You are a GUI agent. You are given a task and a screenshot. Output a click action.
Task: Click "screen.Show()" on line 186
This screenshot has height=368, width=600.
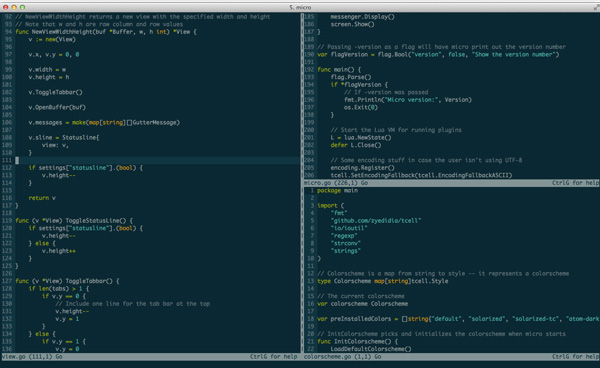[x=352, y=24]
